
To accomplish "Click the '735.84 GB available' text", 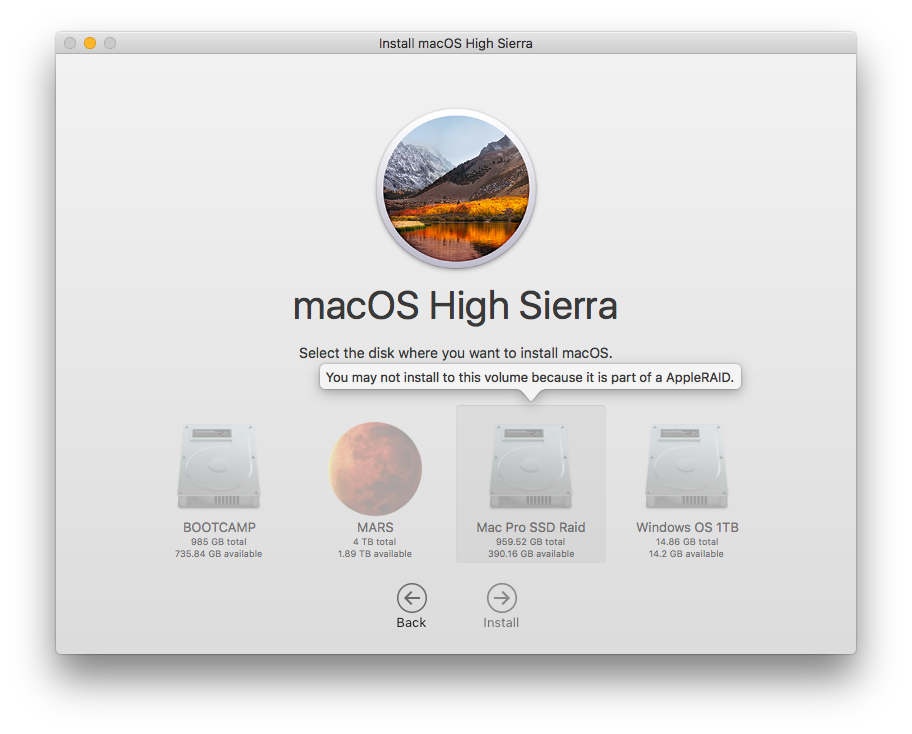I will pos(219,554).
